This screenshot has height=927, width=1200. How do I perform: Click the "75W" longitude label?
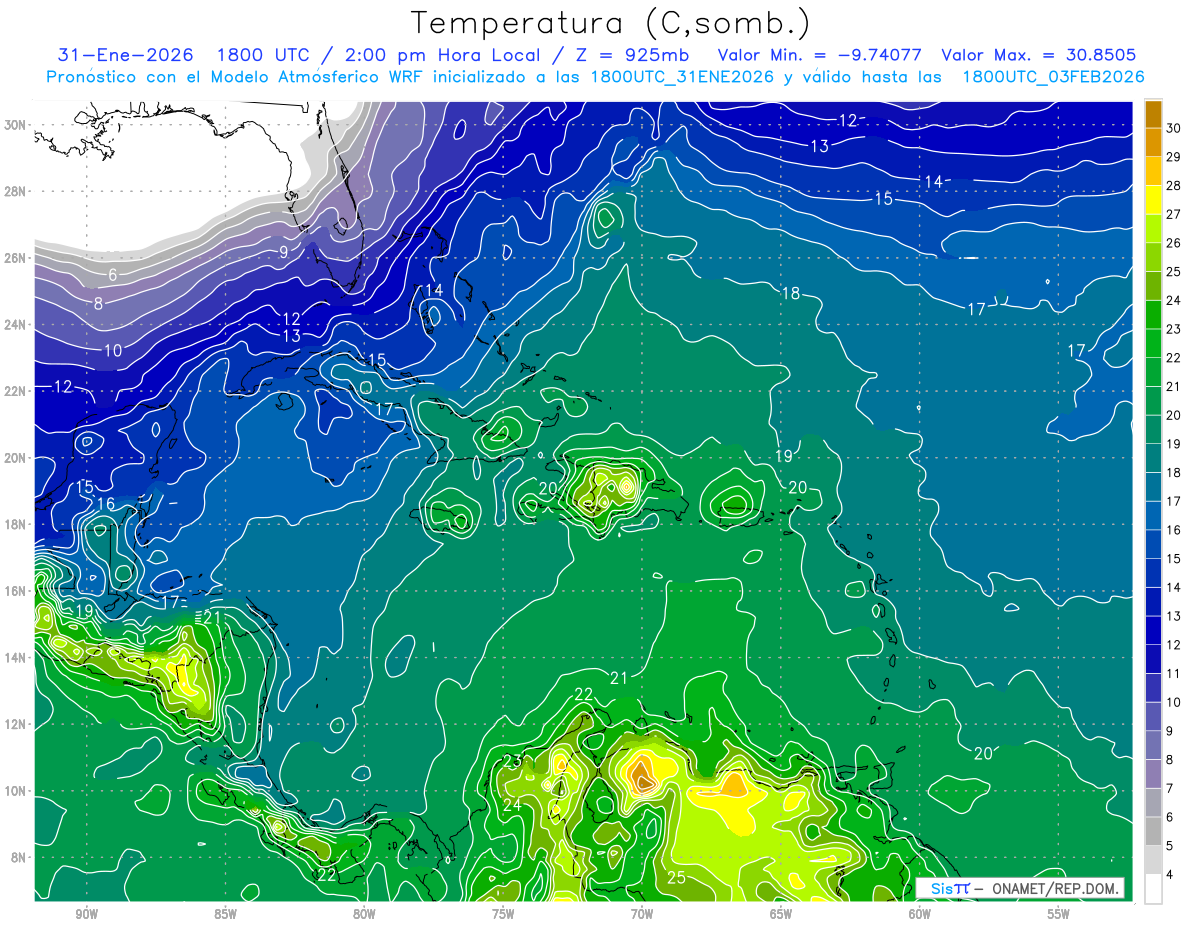pos(503,914)
